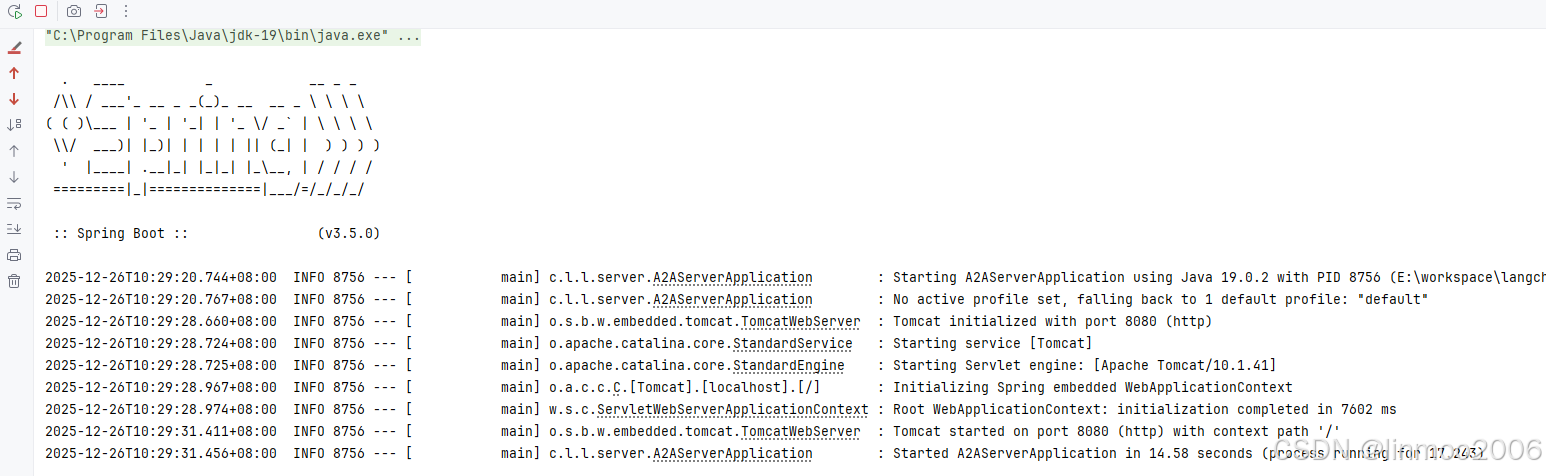Image resolution: width=1546 pixels, height=476 pixels.
Task: Jump to next error with red down arrow
Action: [14, 99]
